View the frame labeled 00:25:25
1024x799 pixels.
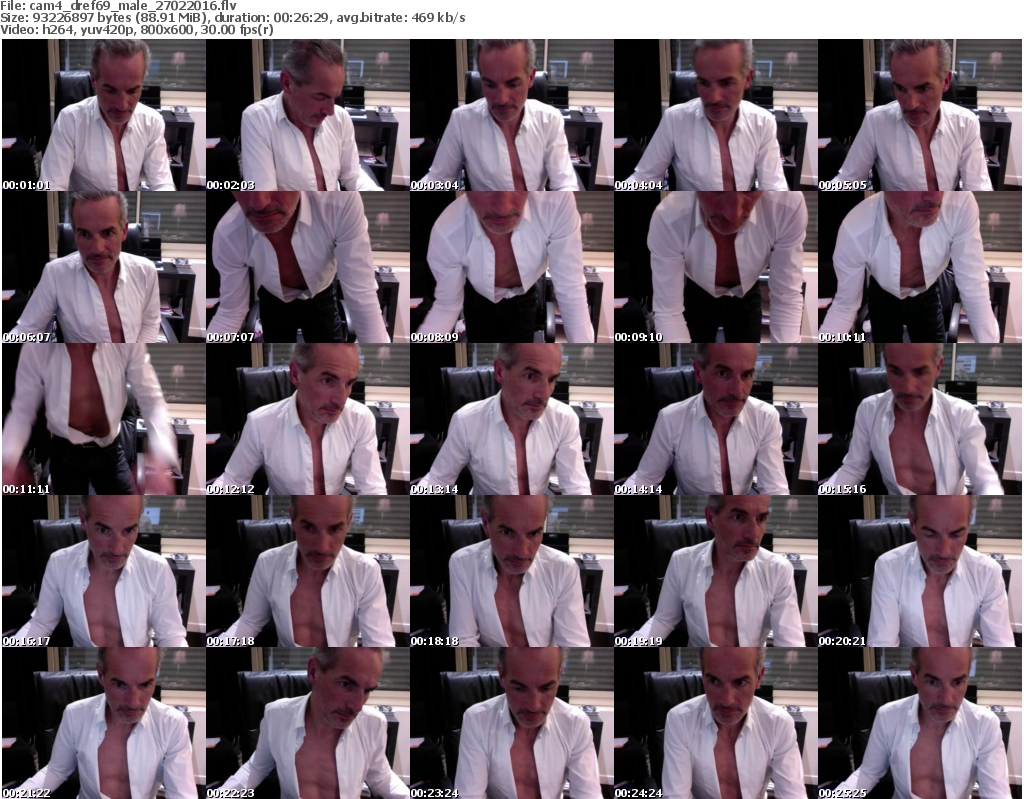click(x=920, y=723)
